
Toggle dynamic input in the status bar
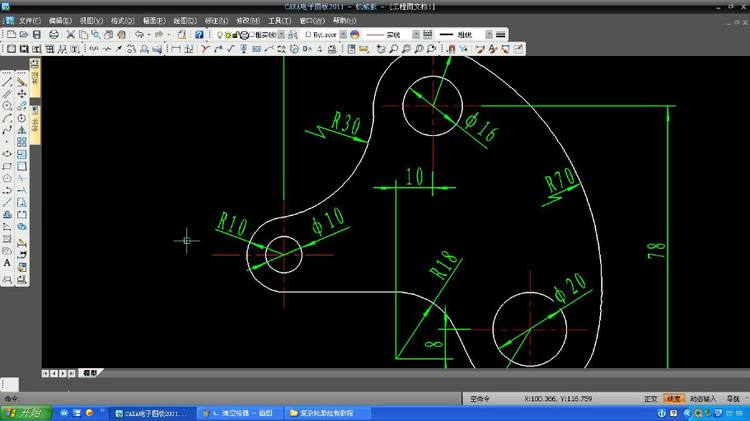703,399
